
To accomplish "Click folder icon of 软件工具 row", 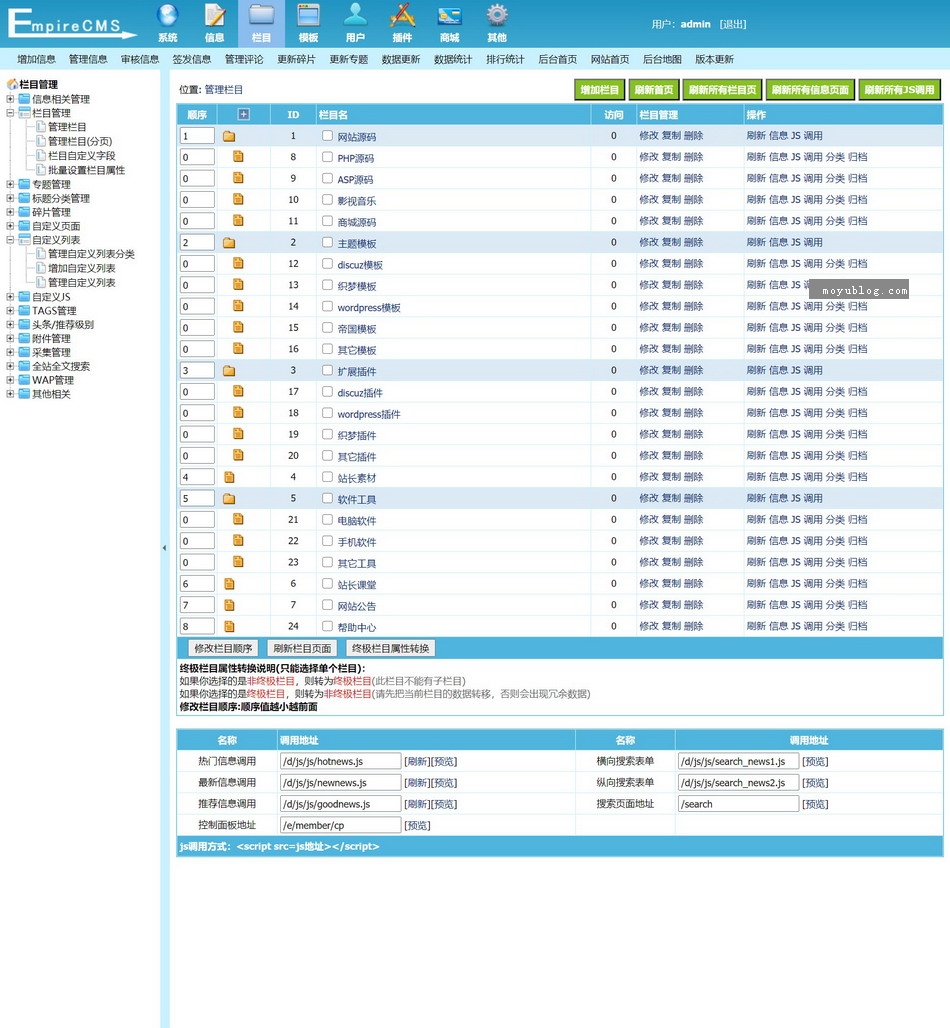I will click(x=229, y=498).
